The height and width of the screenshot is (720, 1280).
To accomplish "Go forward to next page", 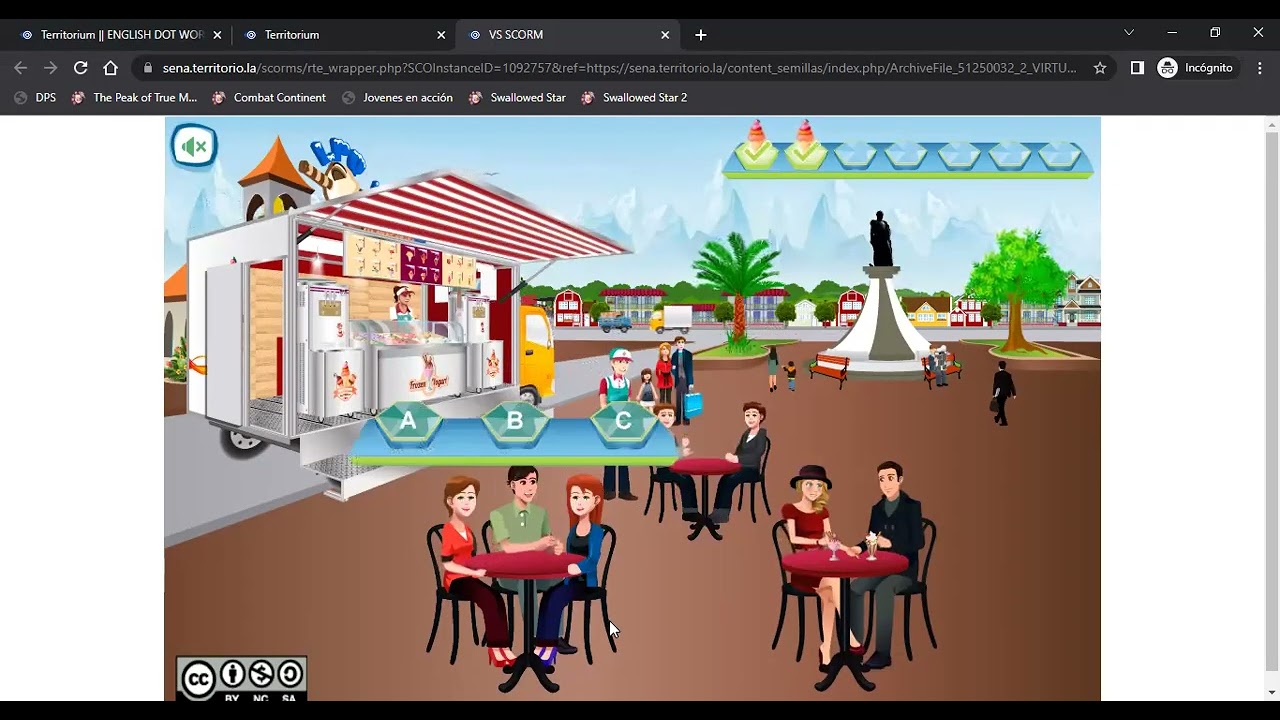I will tap(50, 68).
